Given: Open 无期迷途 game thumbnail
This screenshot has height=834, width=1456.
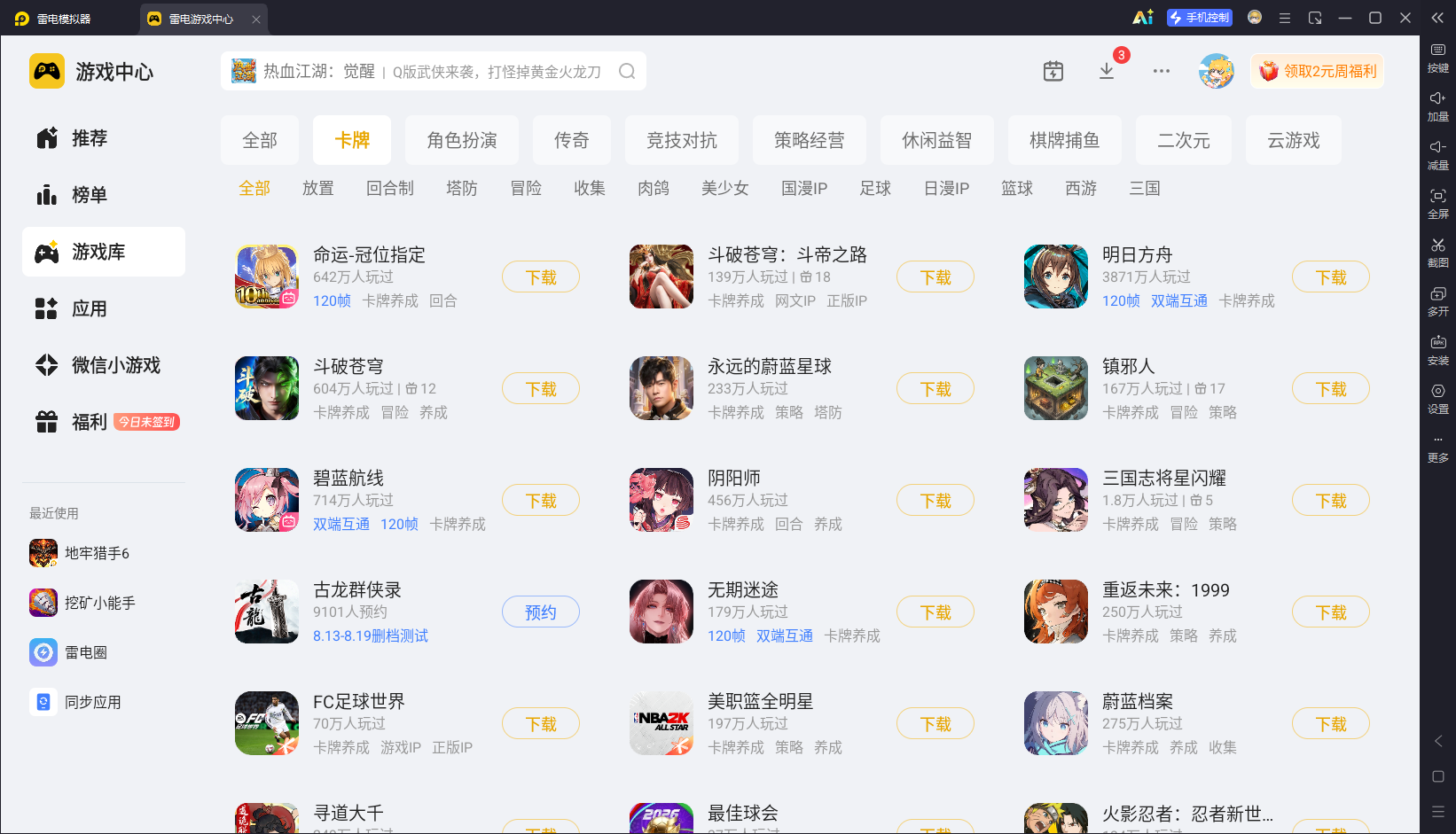Looking at the screenshot, I should (661, 612).
